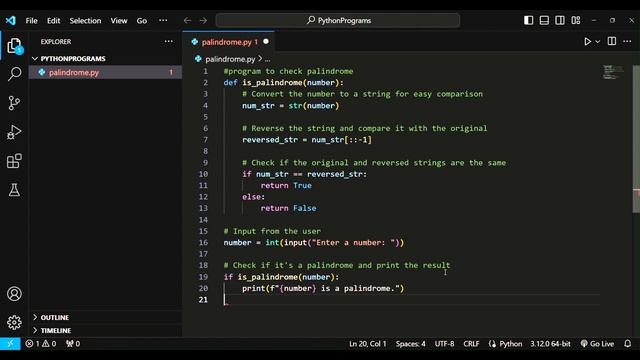640x360 pixels.
Task: Open the Selection menu
Action: (x=85, y=20)
